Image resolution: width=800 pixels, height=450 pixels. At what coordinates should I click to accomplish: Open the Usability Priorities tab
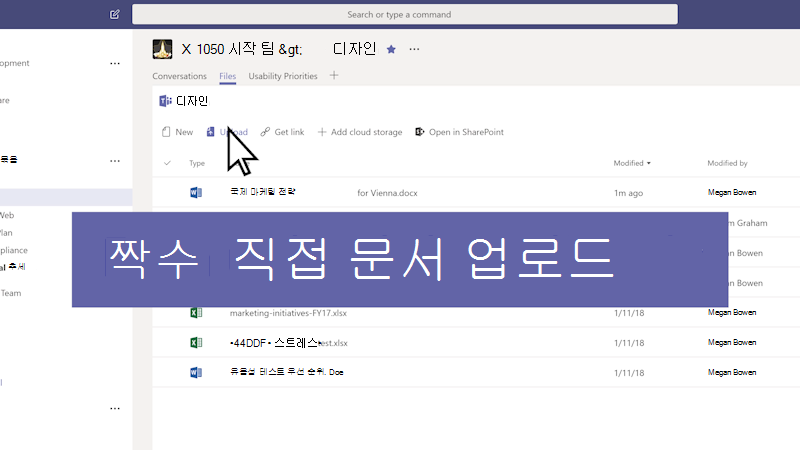[x=283, y=76]
